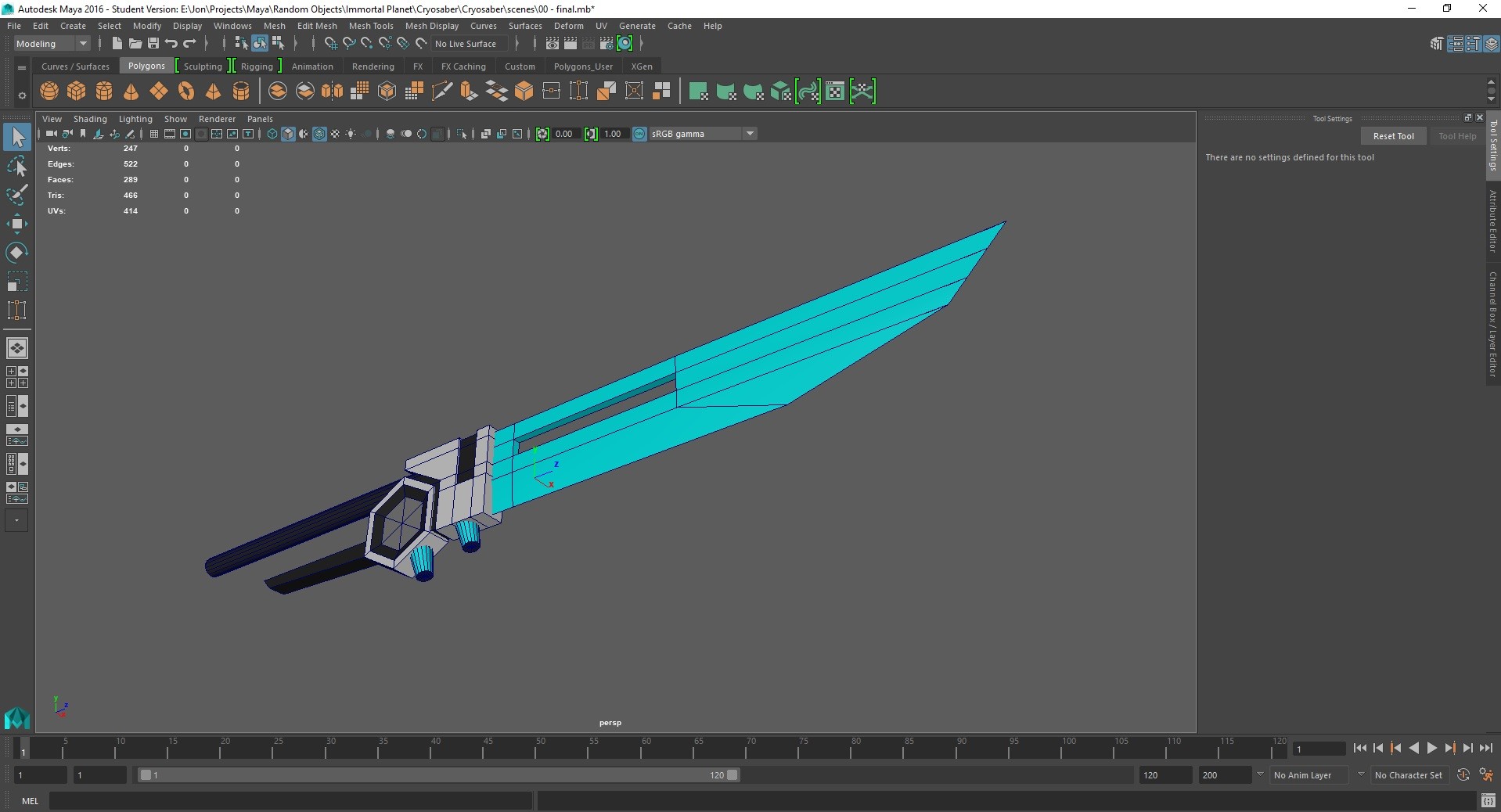This screenshot has width=1501, height=812.
Task: Save the scene with the disk icon
Action: (153, 44)
